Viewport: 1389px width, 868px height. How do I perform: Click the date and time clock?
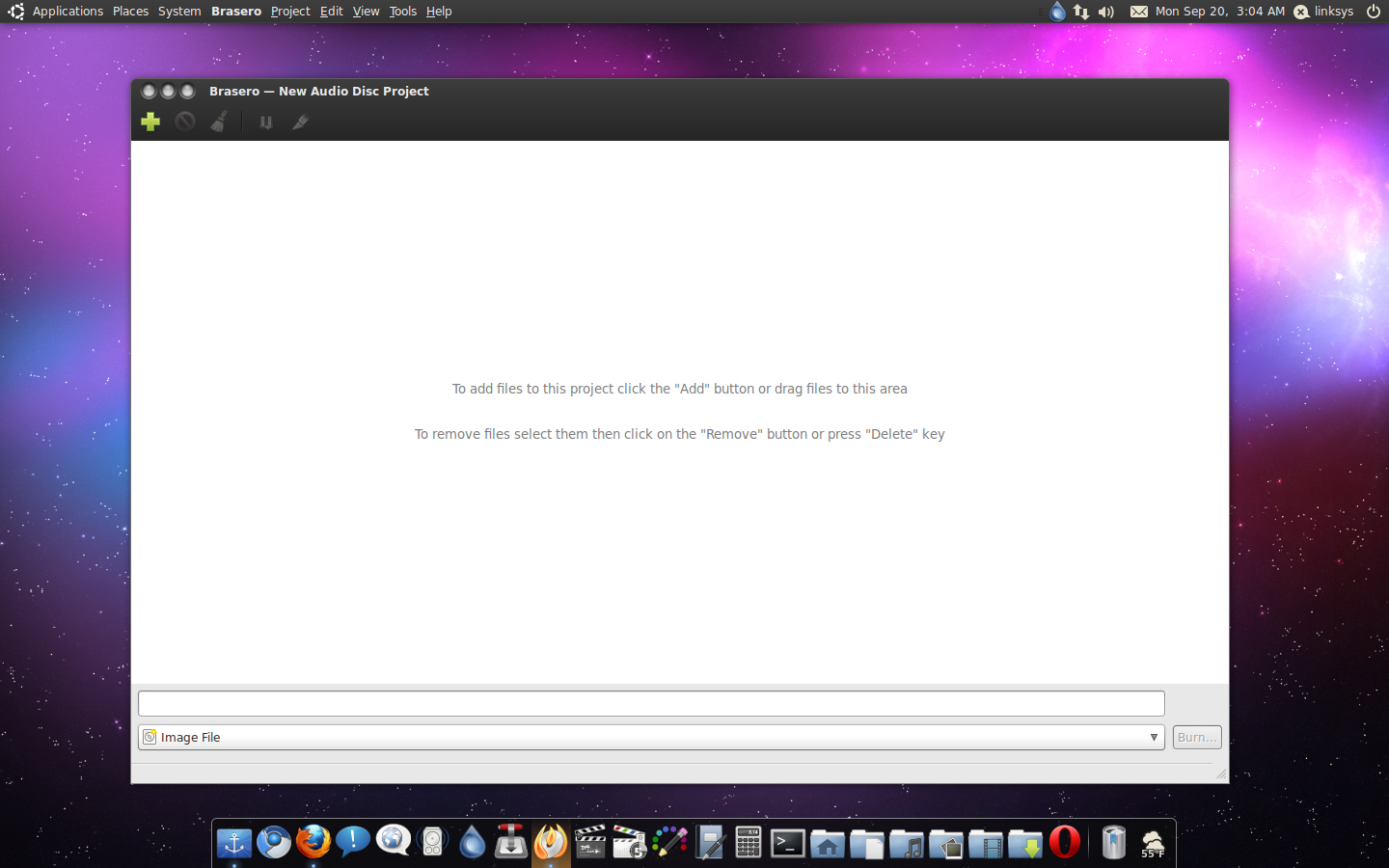point(1220,12)
